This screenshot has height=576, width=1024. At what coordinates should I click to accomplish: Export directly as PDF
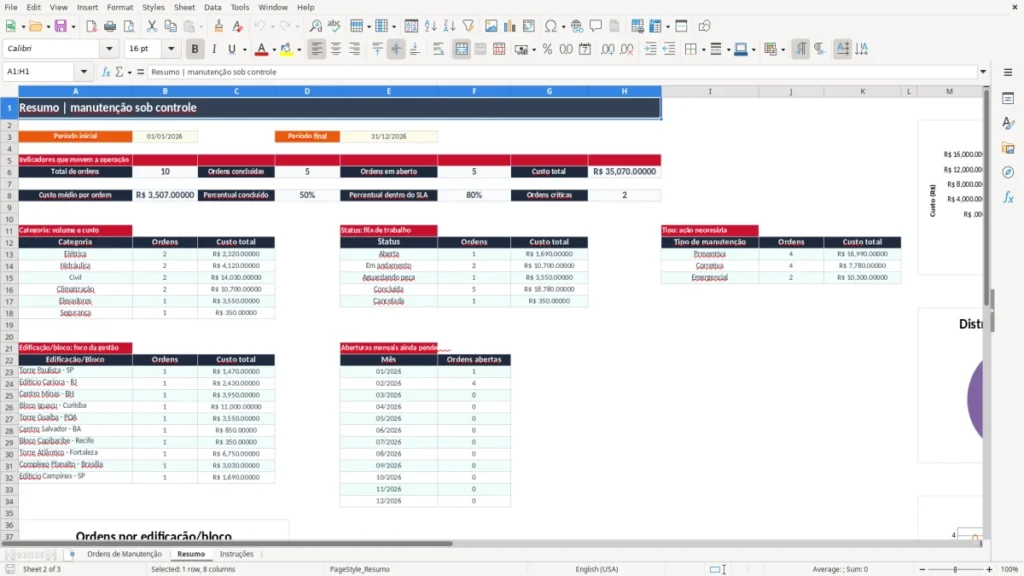[x=91, y=26]
